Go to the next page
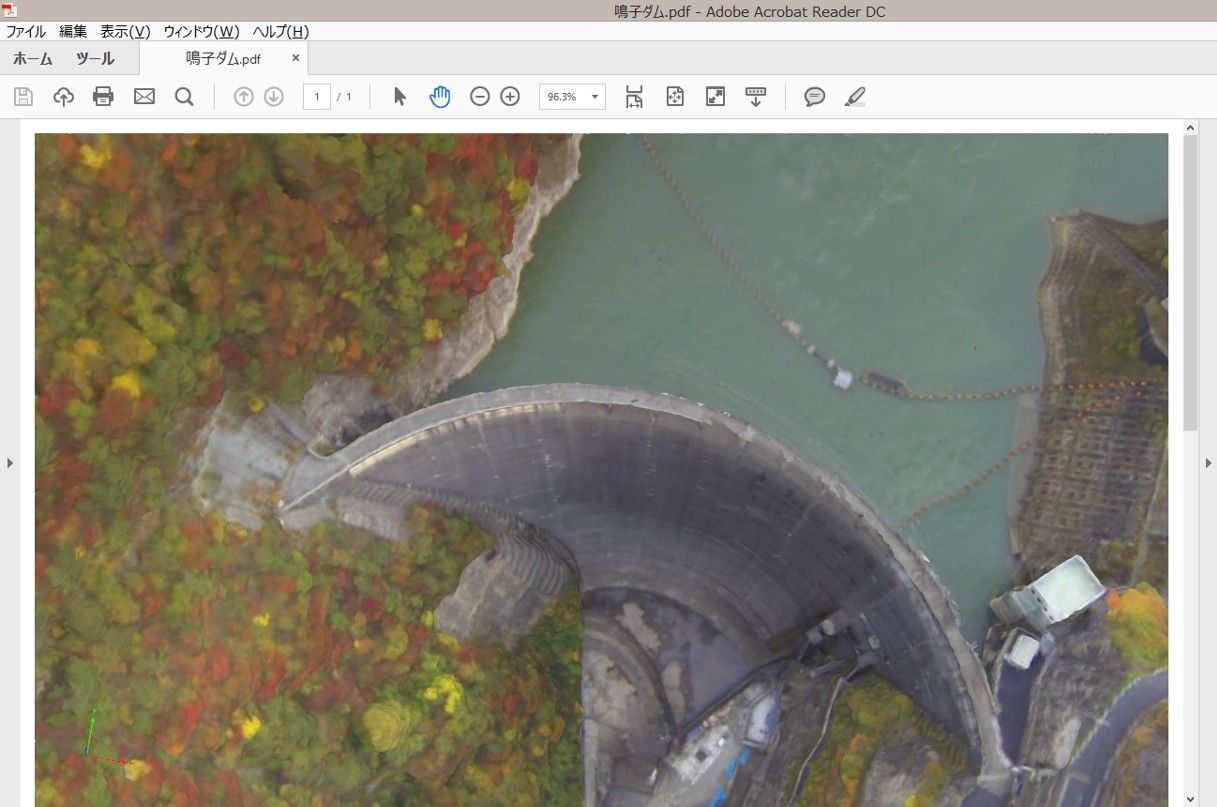Image resolution: width=1217 pixels, height=807 pixels. [274, 97]
